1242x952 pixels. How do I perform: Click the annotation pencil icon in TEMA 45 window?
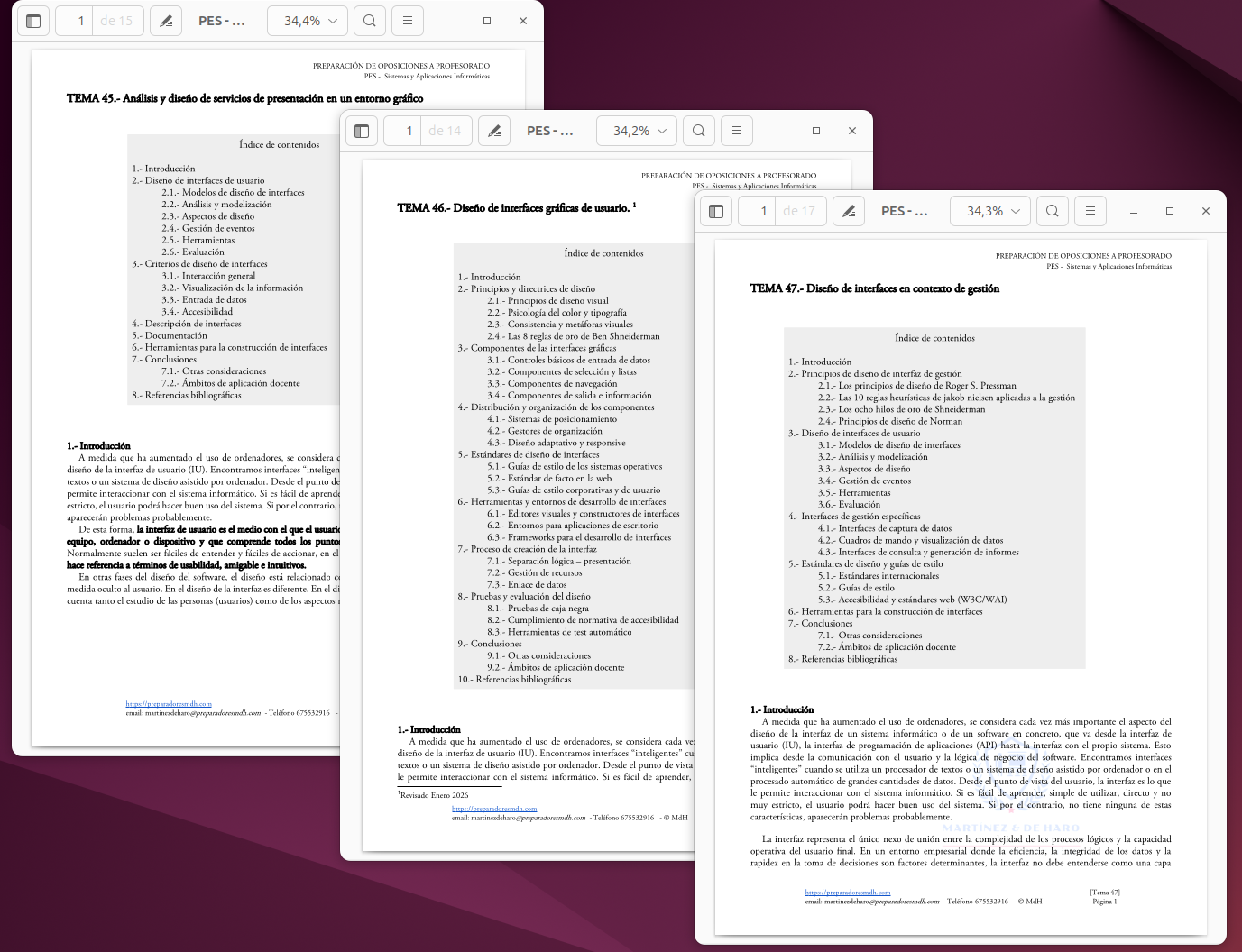[x=166, y=21]
